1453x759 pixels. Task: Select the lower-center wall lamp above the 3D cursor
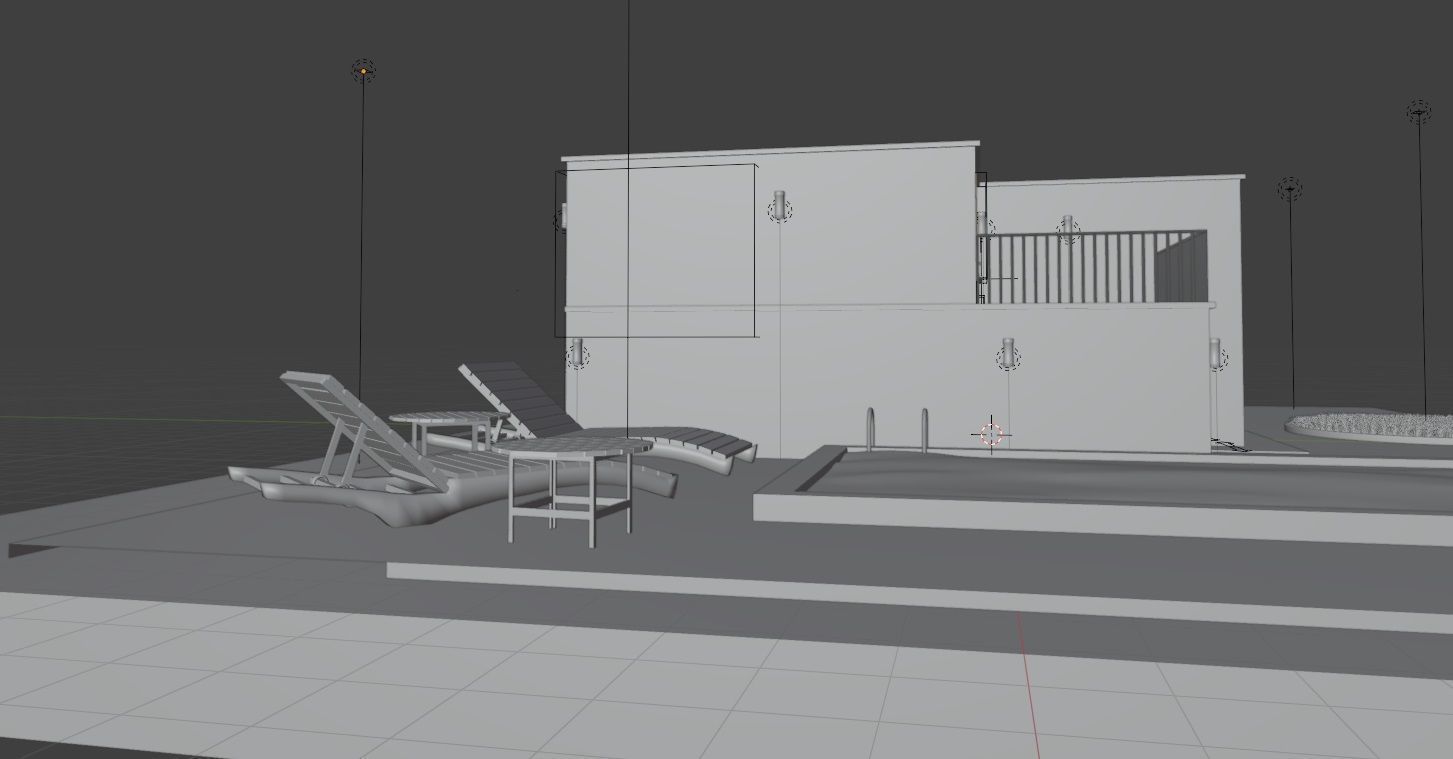click(x=1008, y=355)
